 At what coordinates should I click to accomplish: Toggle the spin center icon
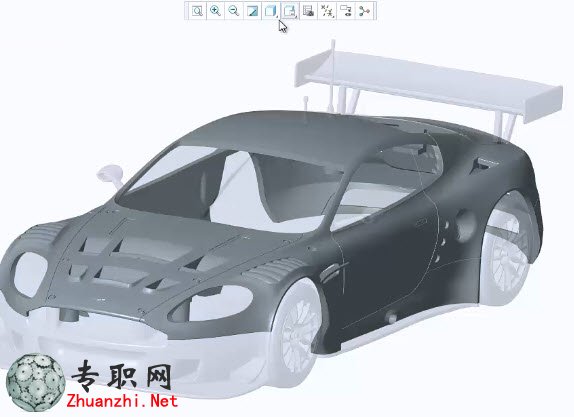pos(364,11)
